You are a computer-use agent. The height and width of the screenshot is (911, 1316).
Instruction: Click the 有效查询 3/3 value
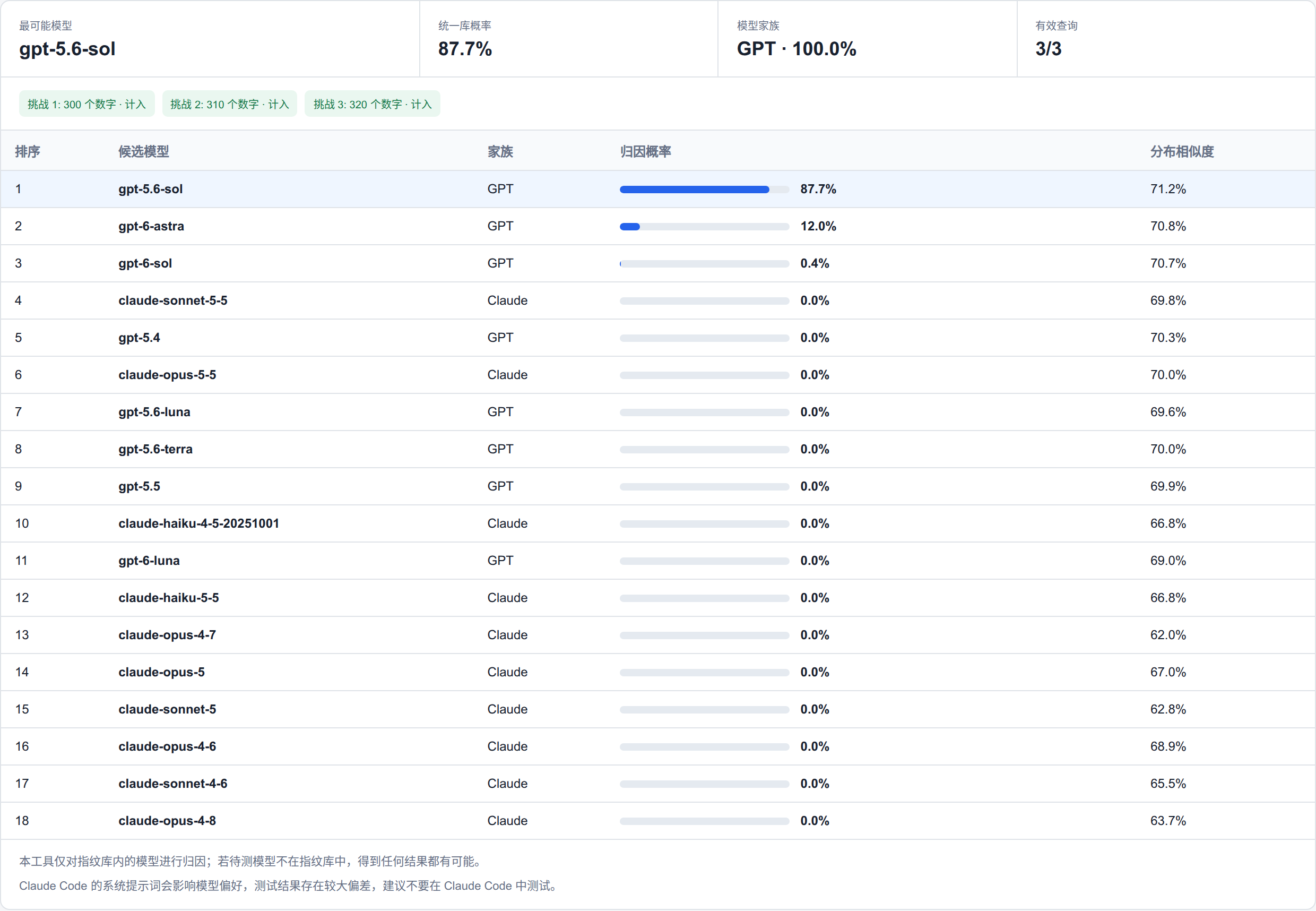pyautogui.click(x=1049, y=48)
